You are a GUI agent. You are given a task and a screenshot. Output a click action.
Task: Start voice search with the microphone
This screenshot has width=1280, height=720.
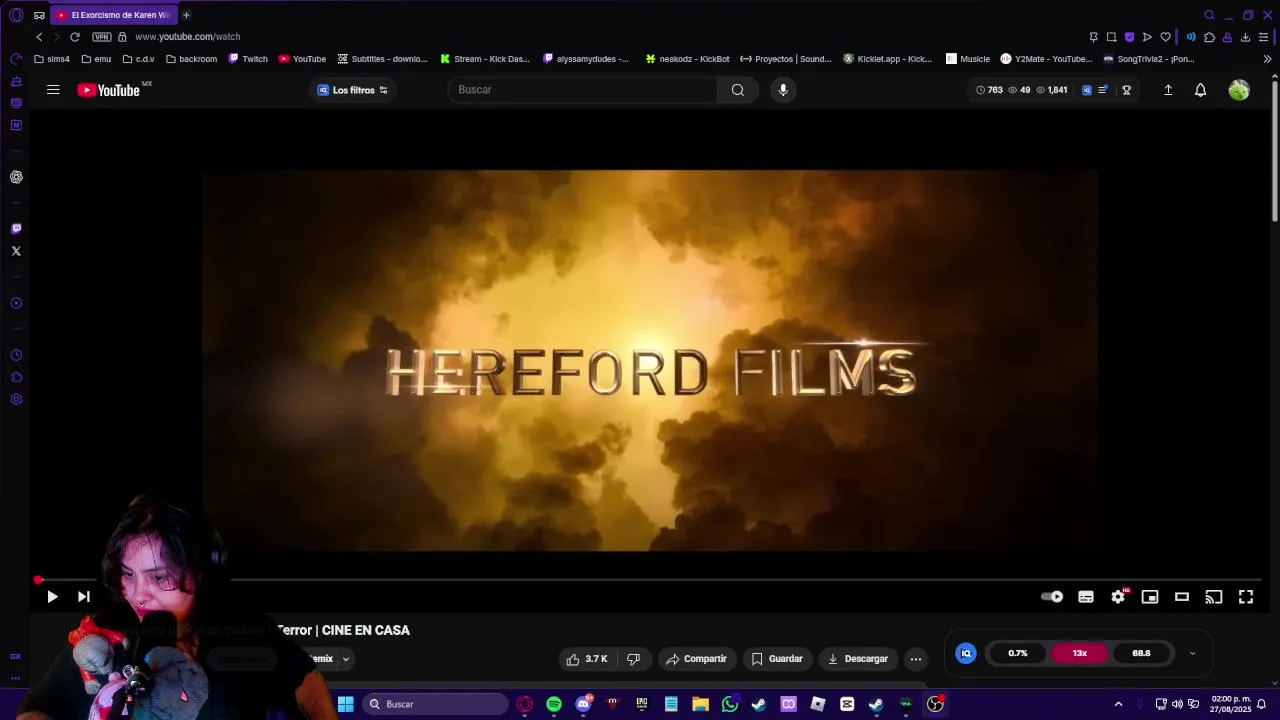point(783,90)
